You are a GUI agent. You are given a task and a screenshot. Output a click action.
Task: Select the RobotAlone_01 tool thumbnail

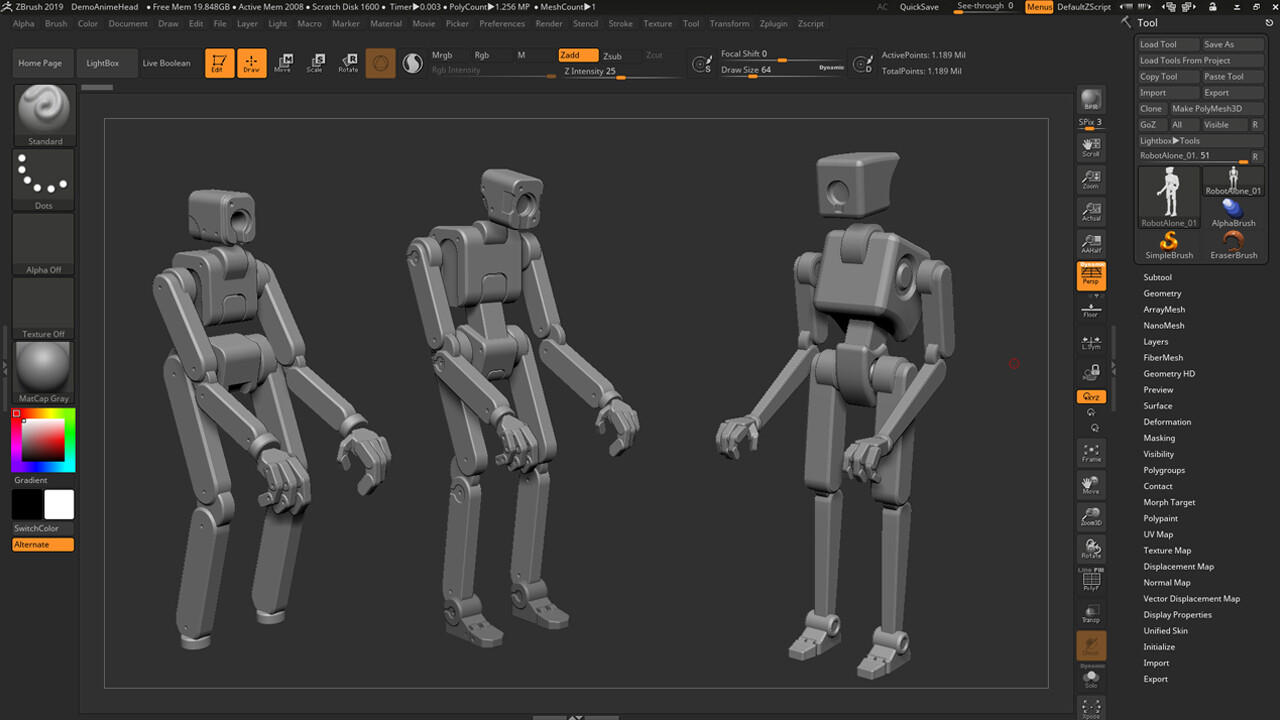click(x=1169, y=197)
